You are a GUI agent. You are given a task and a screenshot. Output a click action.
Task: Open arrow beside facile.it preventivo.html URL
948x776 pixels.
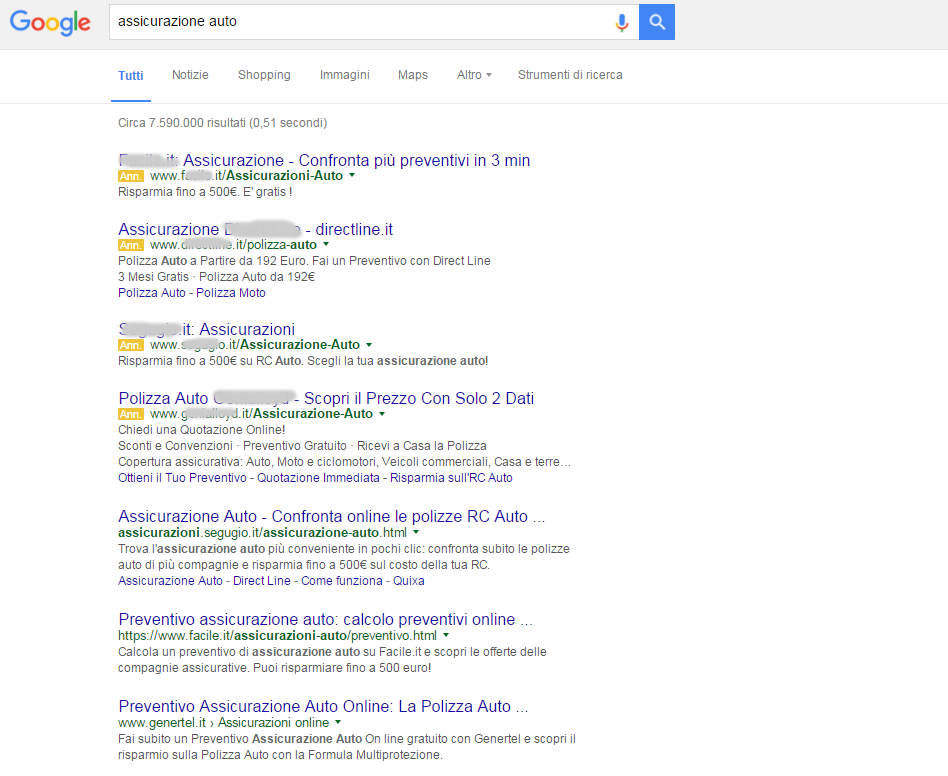tap(446, 636)
